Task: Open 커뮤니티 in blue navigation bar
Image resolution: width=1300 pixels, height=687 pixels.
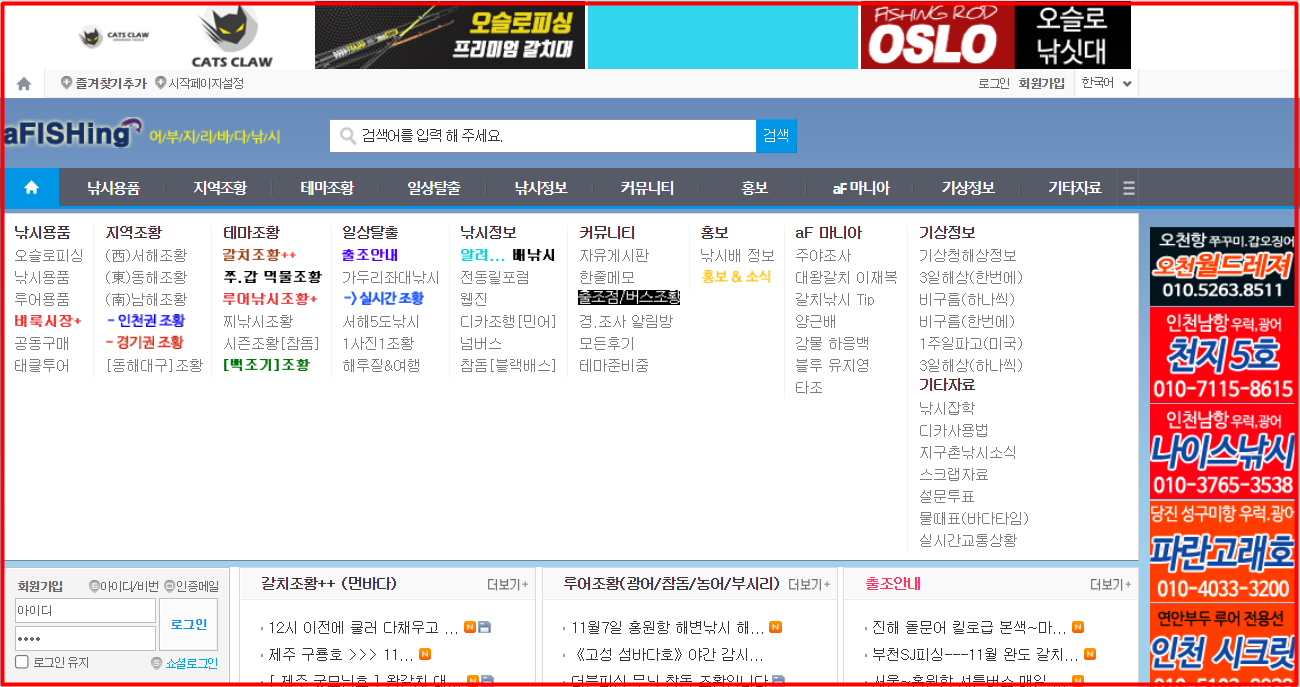Action: click(647, 188)
